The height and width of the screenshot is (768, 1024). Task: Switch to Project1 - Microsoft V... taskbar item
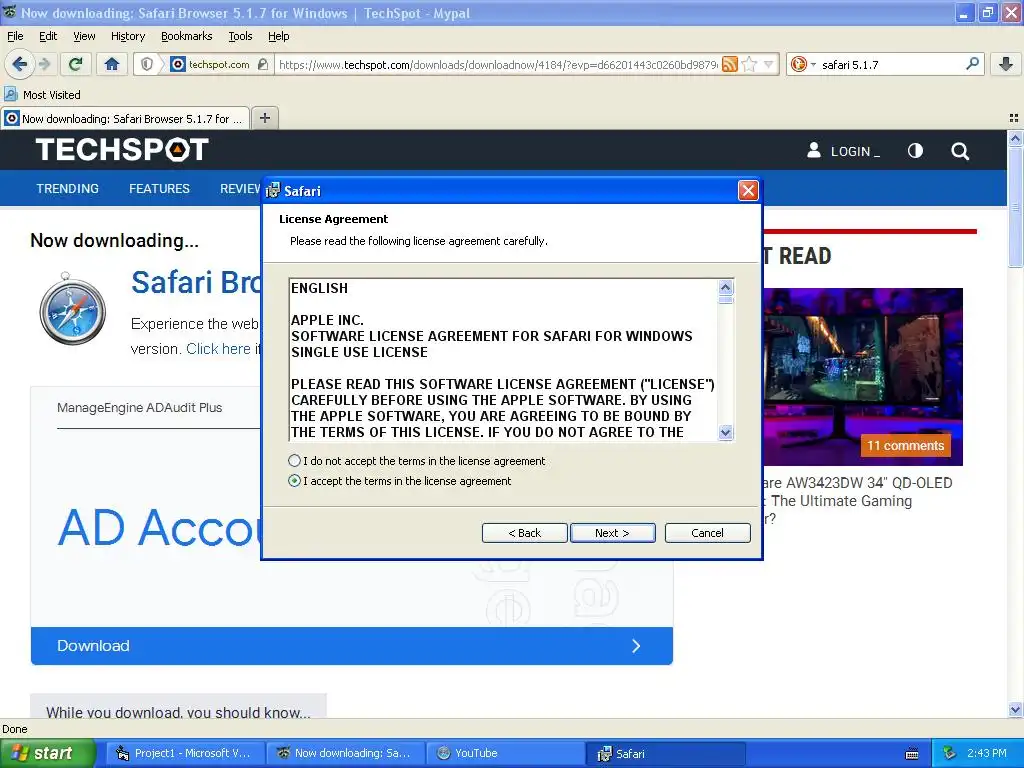(x=184, y=753)
